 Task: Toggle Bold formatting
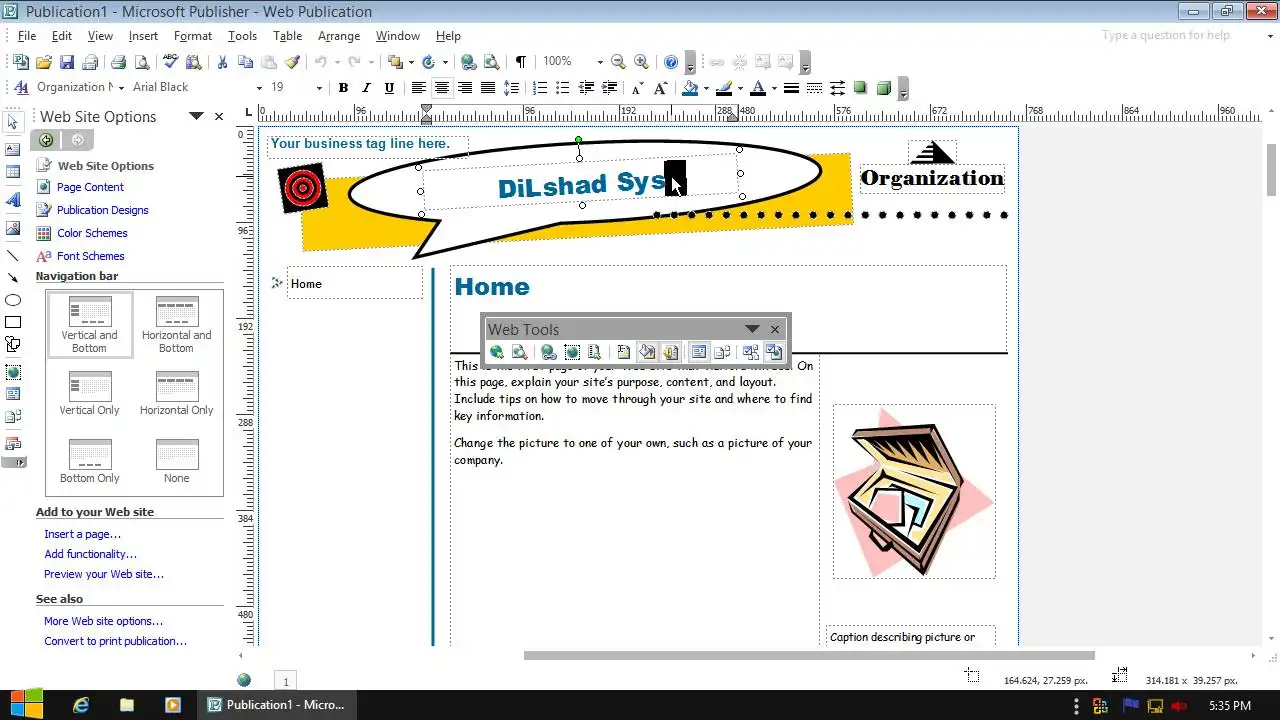coord(343,88)
